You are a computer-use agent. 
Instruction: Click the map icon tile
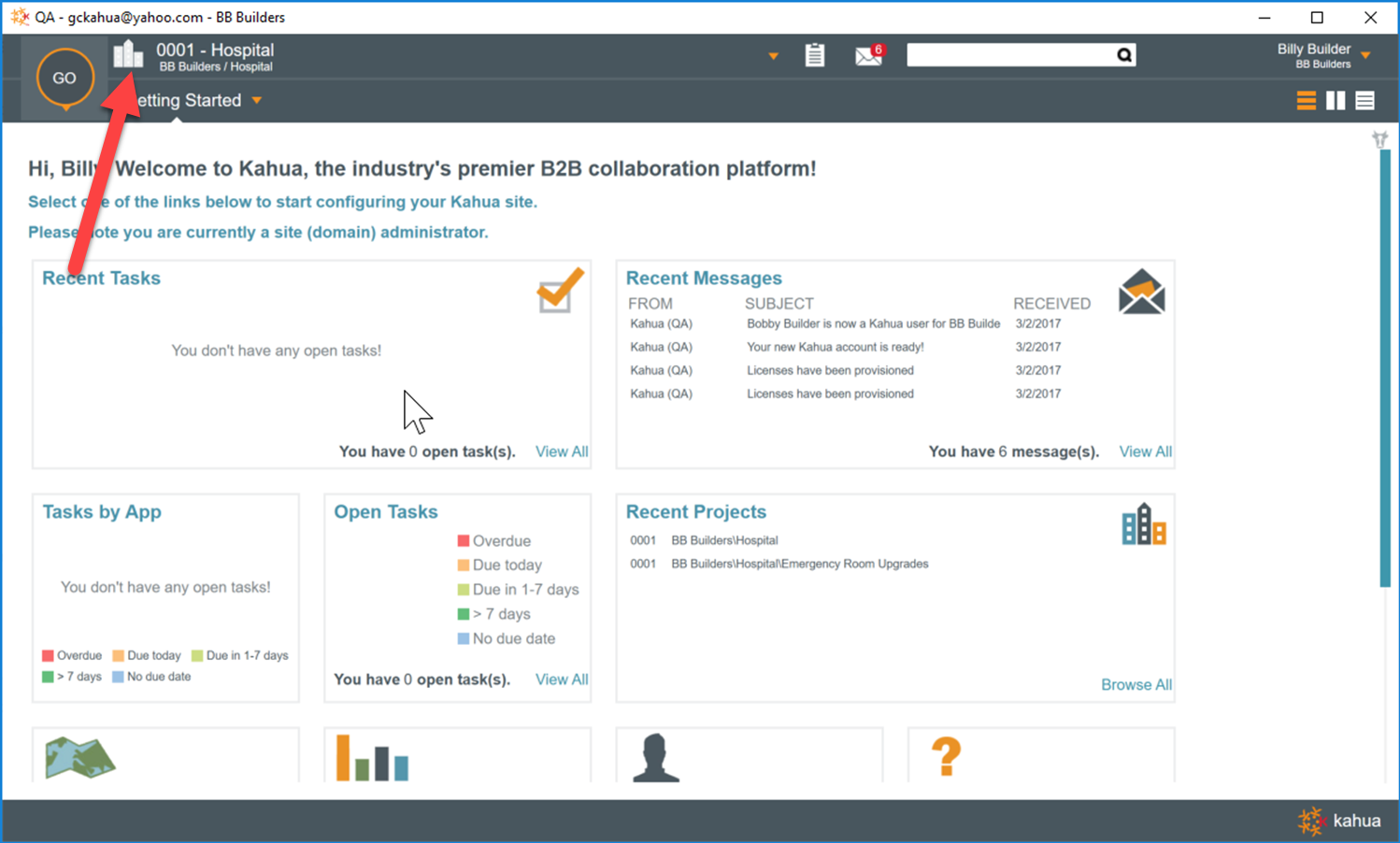point(80,757)
